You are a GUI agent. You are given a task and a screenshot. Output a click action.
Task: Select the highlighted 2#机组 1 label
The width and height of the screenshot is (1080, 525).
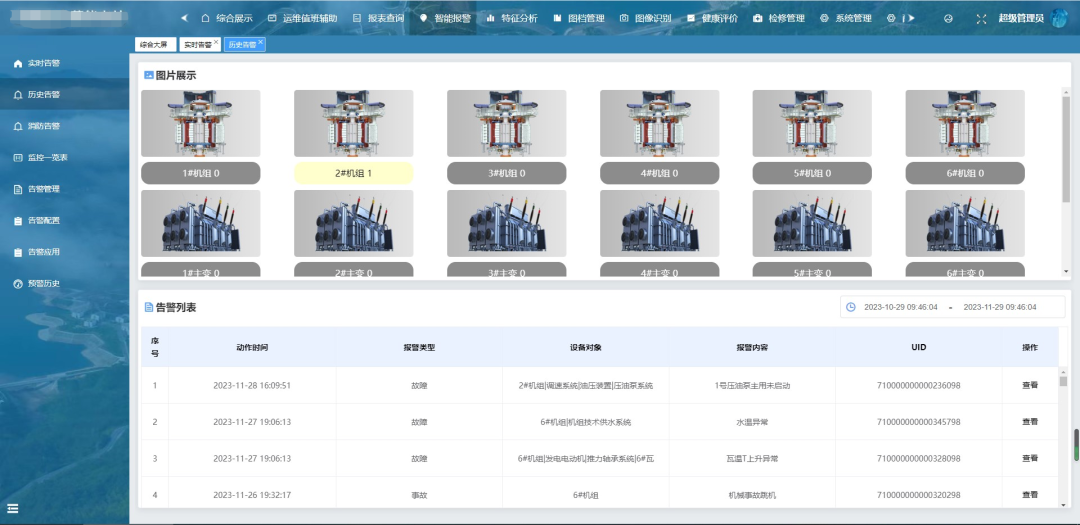click(353, 173)
